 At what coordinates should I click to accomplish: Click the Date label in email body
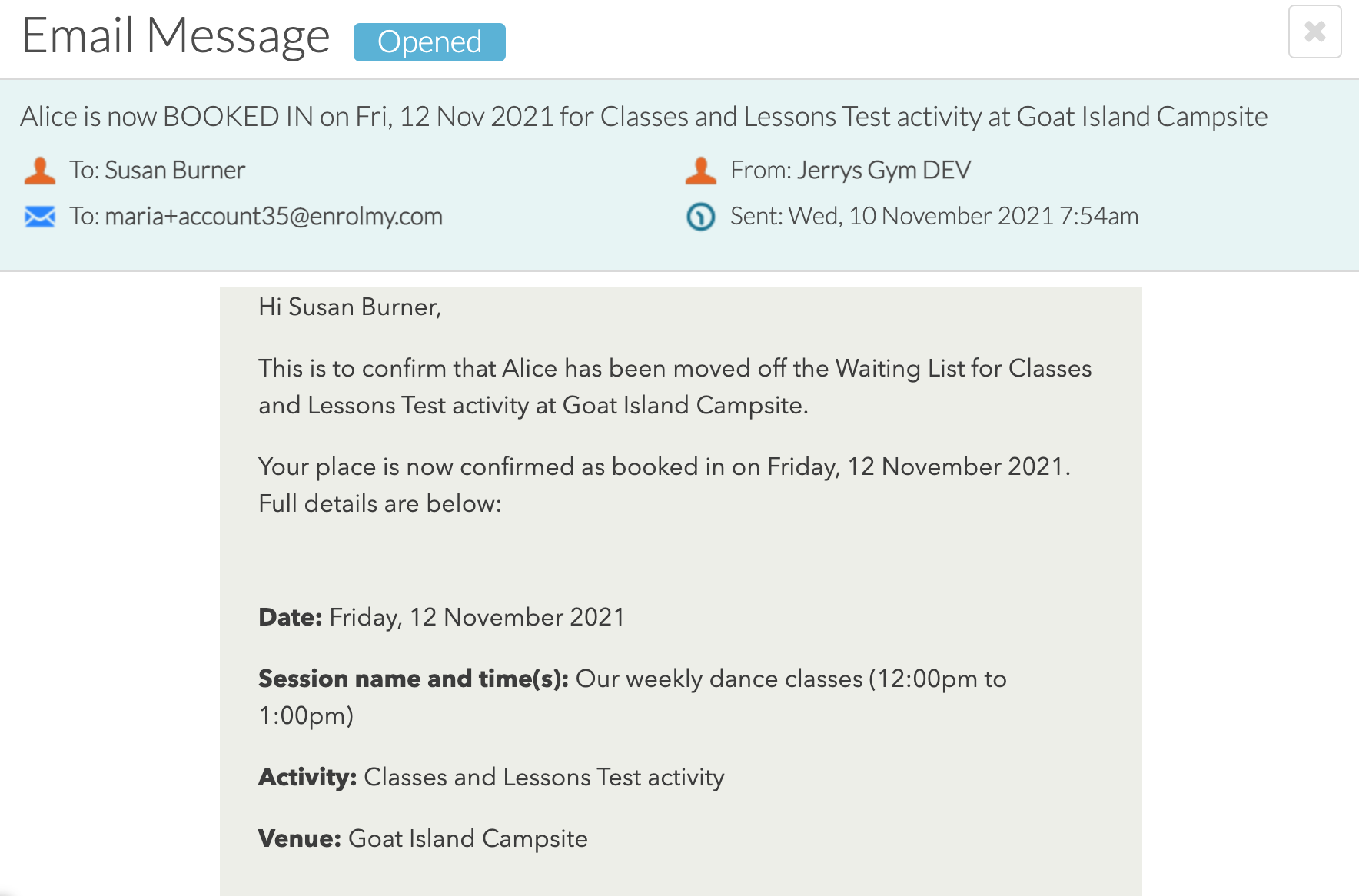click(291, 617)
